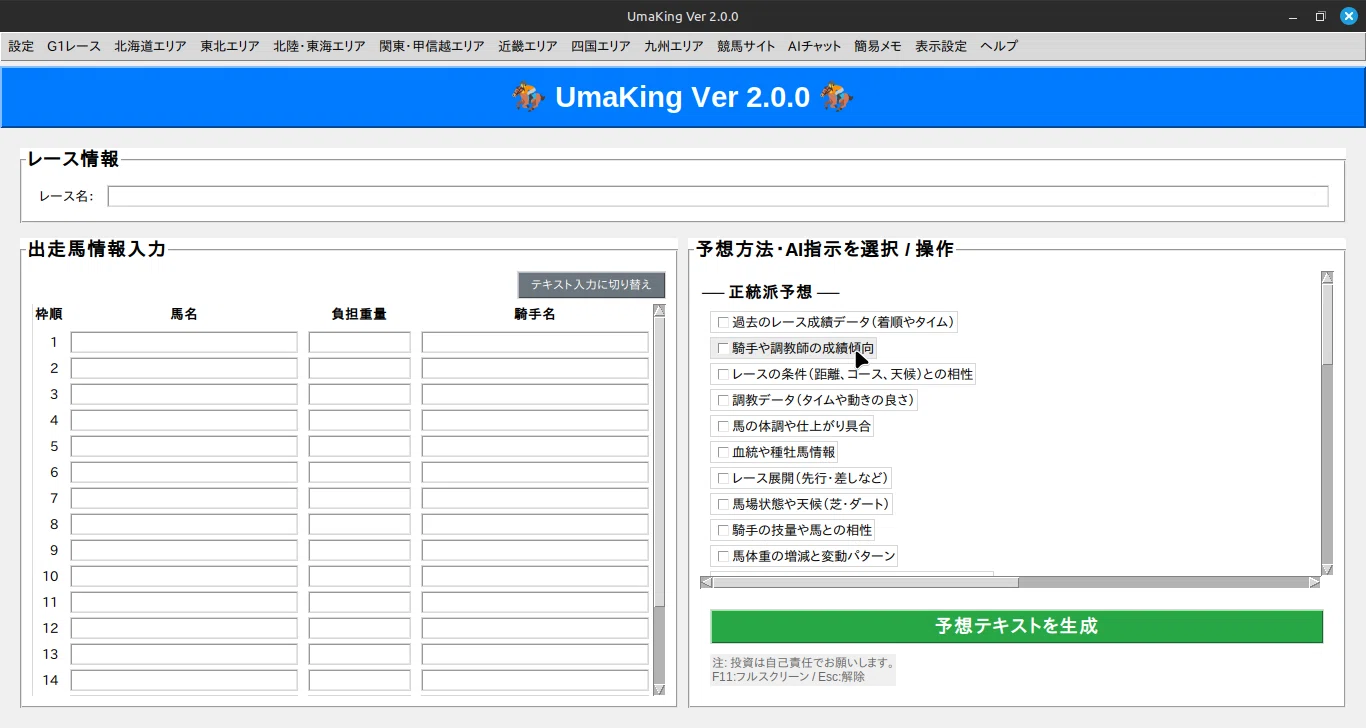Click テキスト入力に切り替え button

click(591, 285)
